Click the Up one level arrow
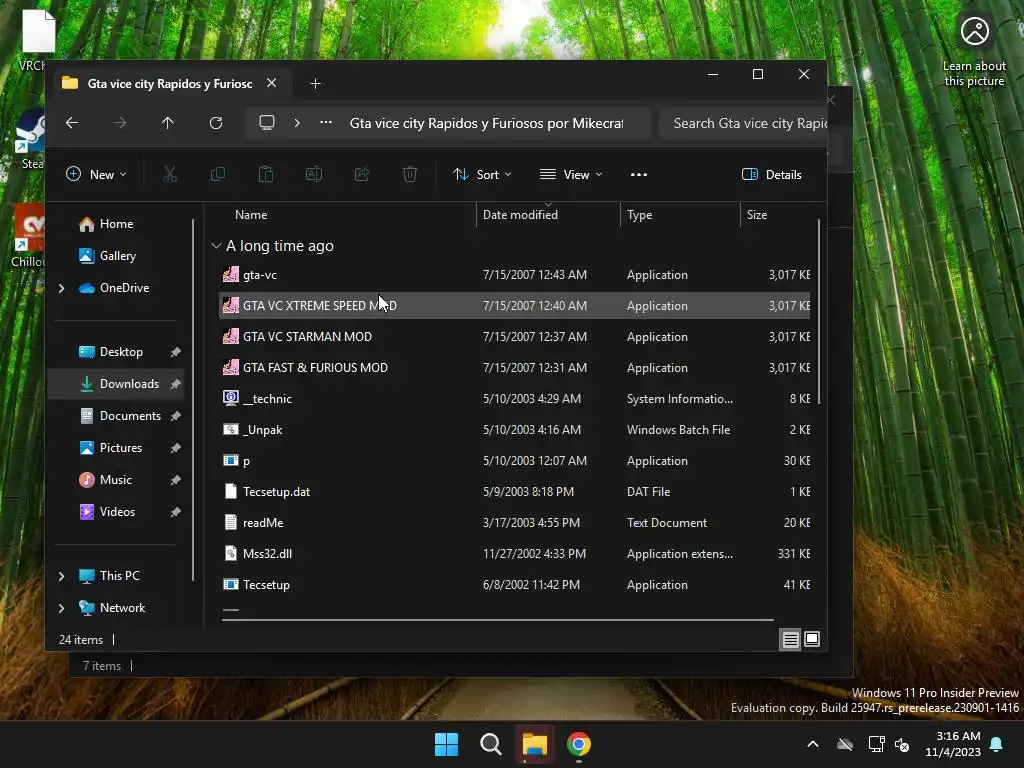The width and height of the screenshot is (1024, 768). coord(168,123)
